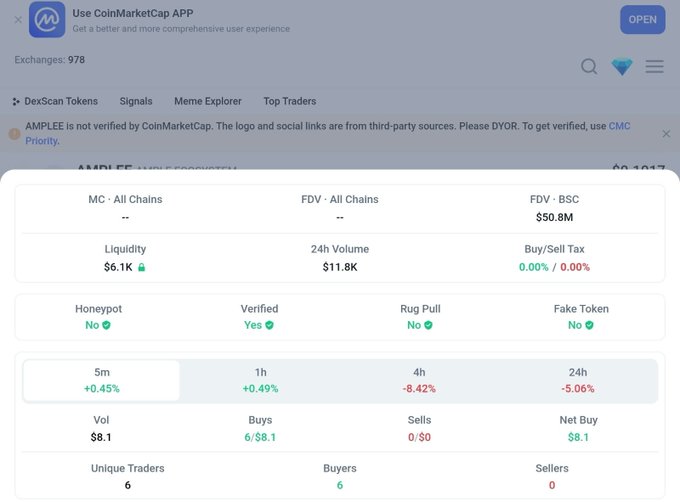Click the CoinMarketCap app logo icon

coord(47,20)
